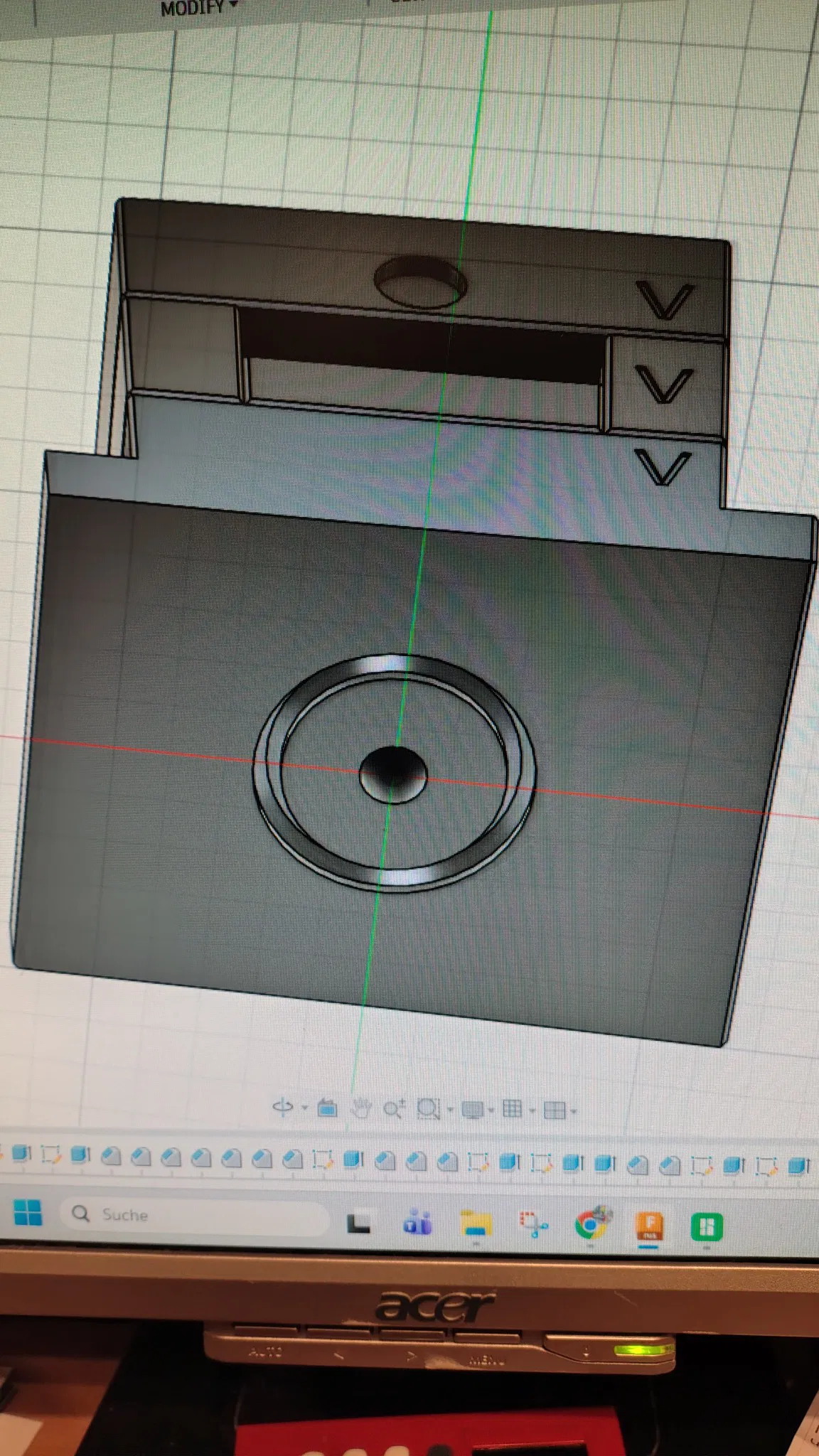Switch to Fusion 360 taskbar icon
The image size is (819, 1456).
tap(649, 1226)
